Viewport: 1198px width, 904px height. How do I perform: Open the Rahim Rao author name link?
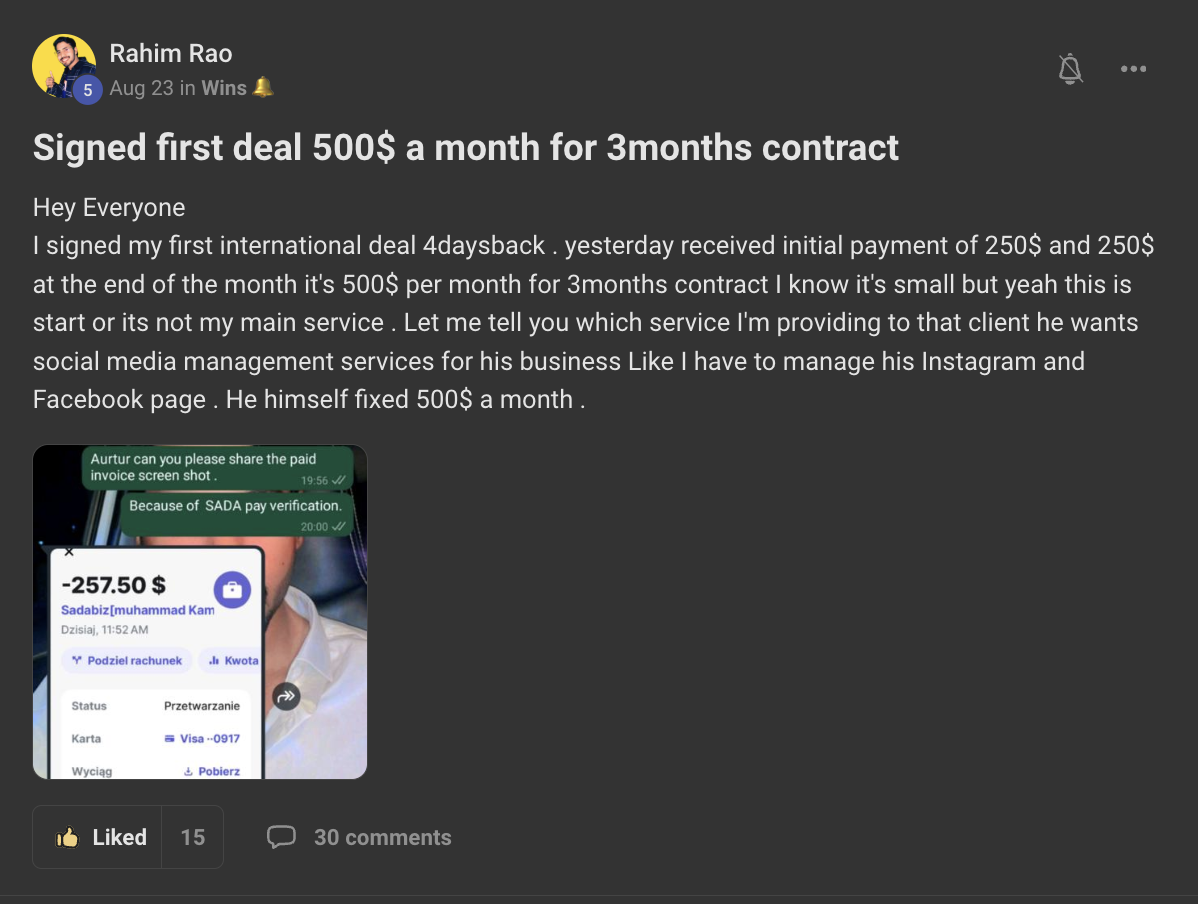tap(170, 53)
